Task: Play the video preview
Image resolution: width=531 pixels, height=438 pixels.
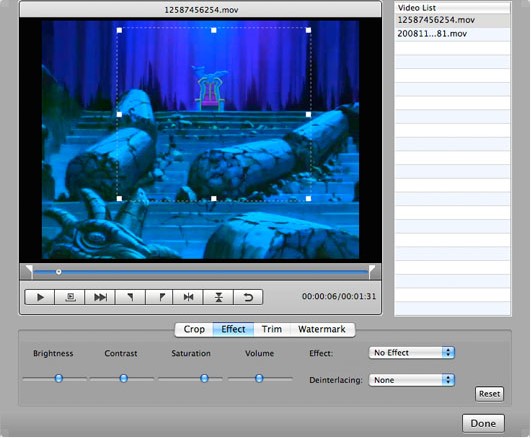Action: click(40, 297)
